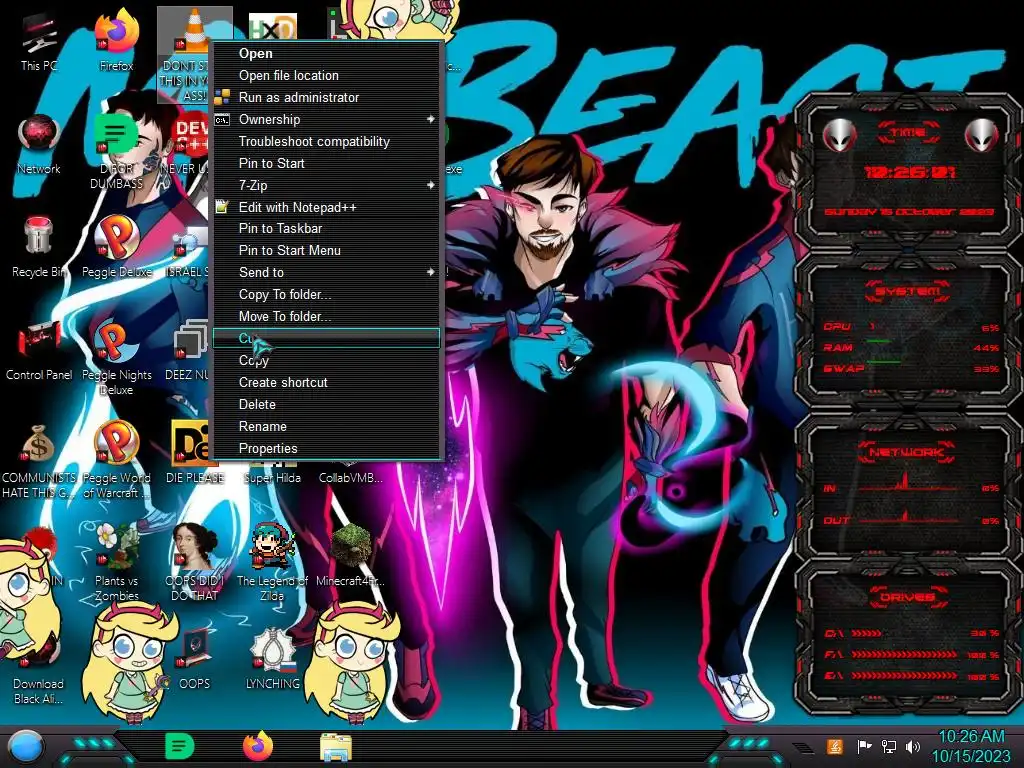1024x768 pixels.
Task: Expand the Send to submenu
Action: click(x=328, y=272)
